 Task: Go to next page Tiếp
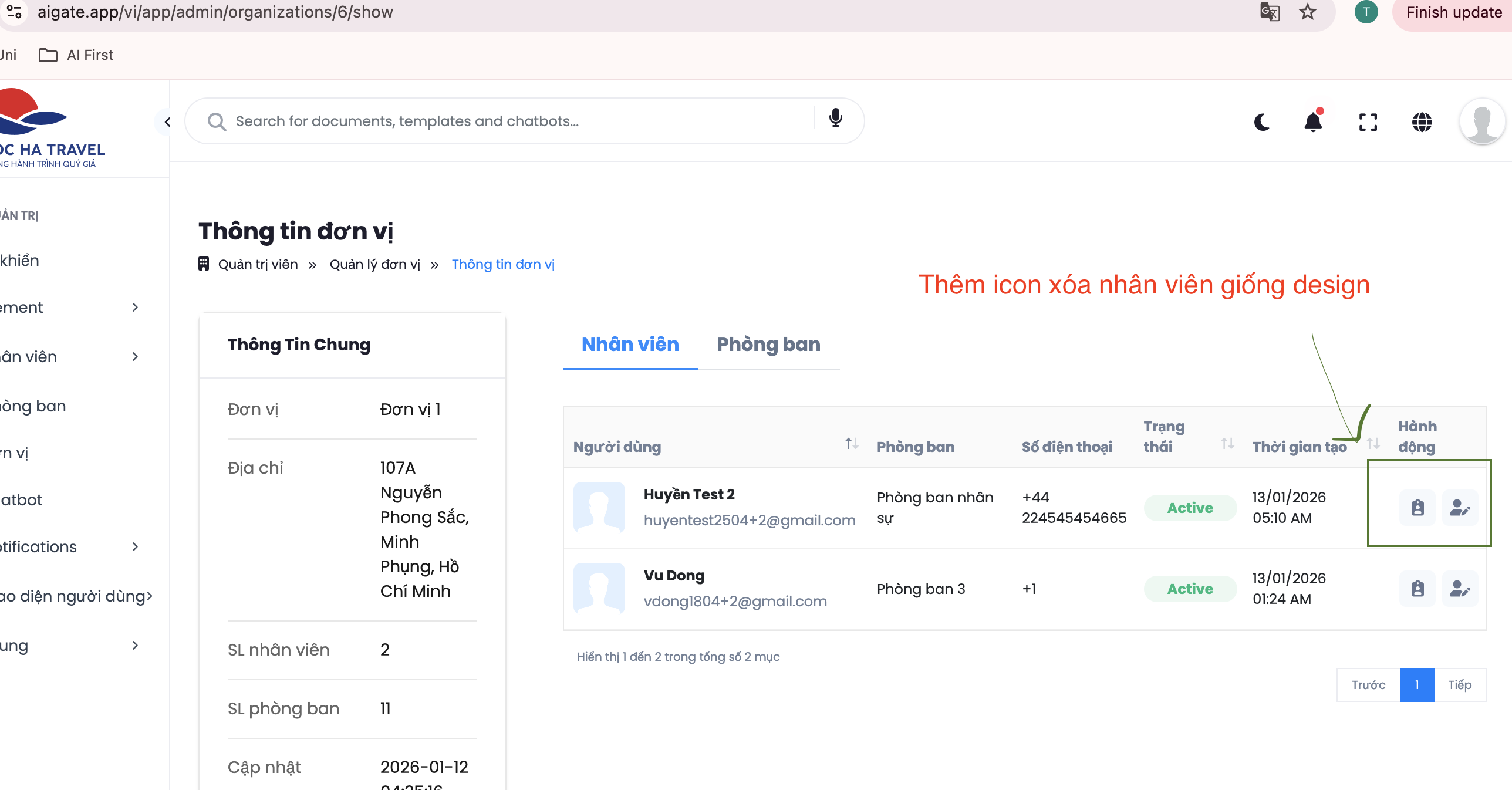click(1459, 685)
